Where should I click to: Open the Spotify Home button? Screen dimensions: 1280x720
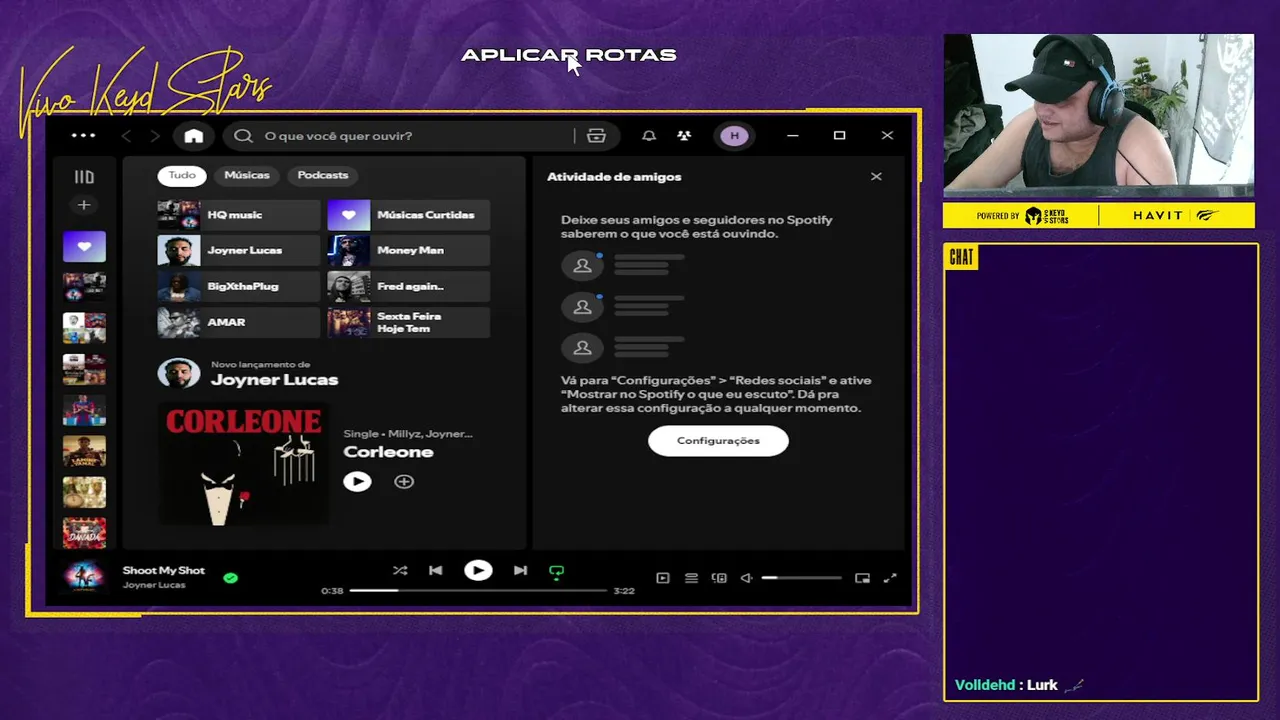click(x=194, y=136)
